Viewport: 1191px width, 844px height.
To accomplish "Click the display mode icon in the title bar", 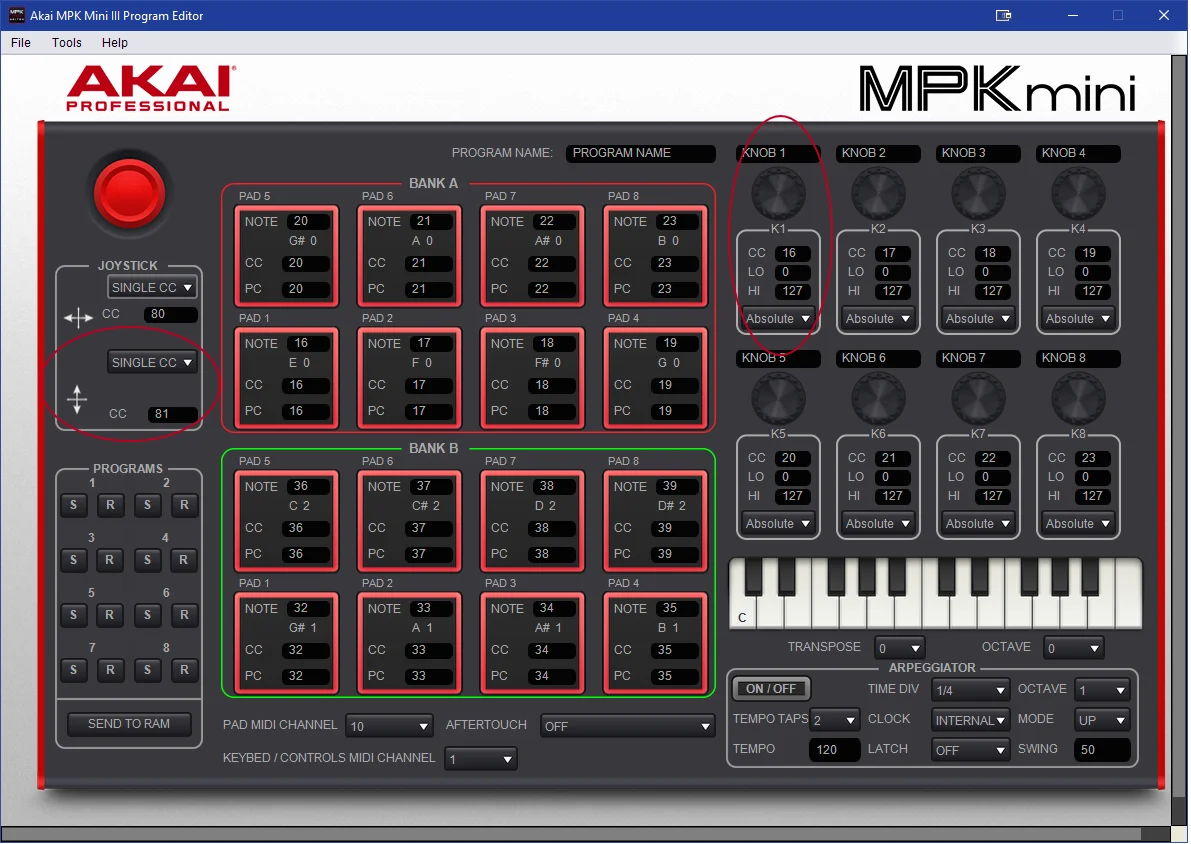I will [x=1003, y=15].
